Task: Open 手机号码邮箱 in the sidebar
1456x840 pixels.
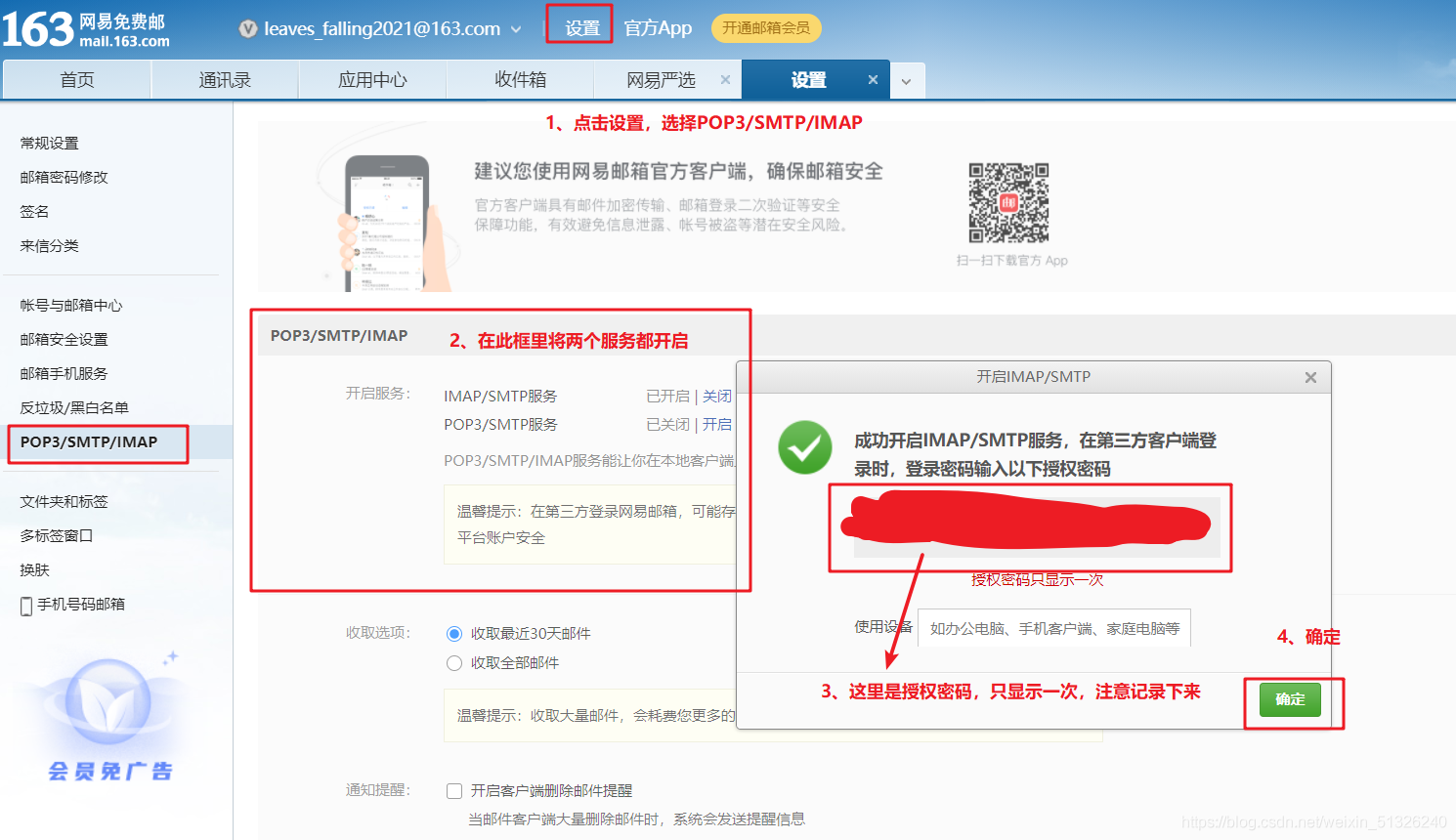Action: click(x=81, y=605)
